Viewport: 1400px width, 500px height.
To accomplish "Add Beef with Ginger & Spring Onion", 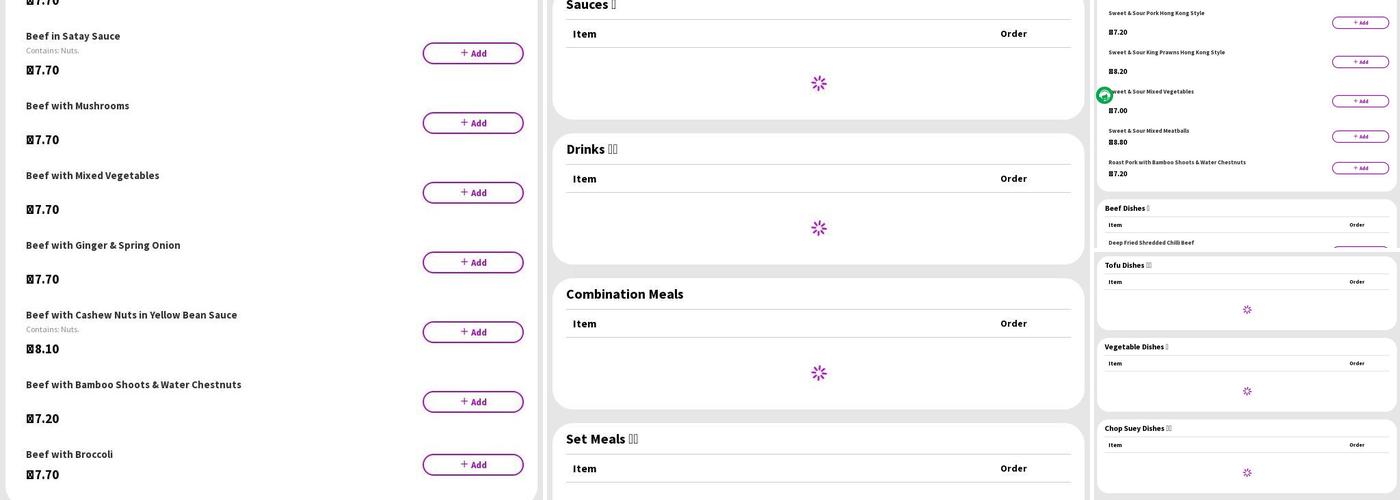I will coord(472,262).
